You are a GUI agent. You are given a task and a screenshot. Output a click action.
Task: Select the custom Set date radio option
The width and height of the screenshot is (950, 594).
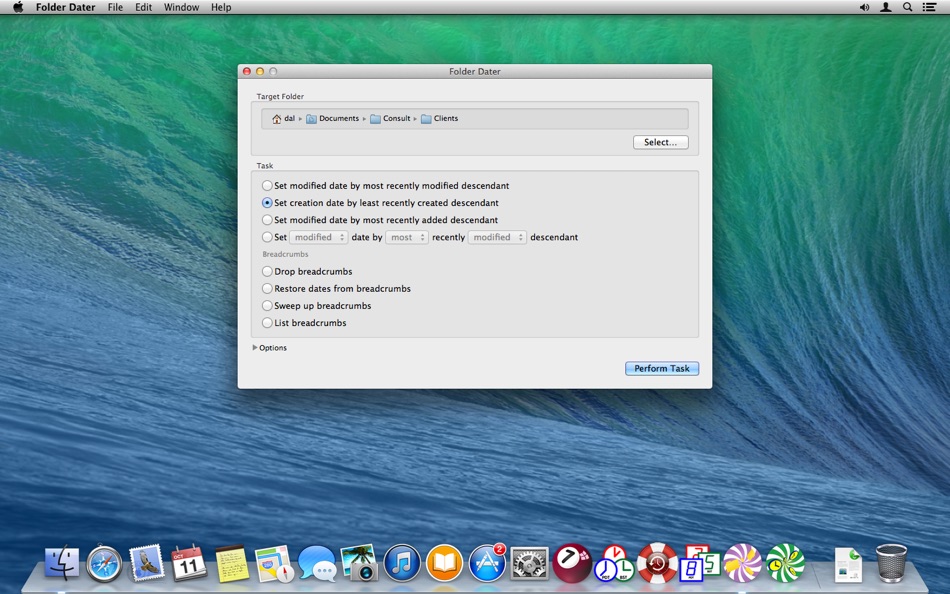pyautogui.click(x=267, y=237)
